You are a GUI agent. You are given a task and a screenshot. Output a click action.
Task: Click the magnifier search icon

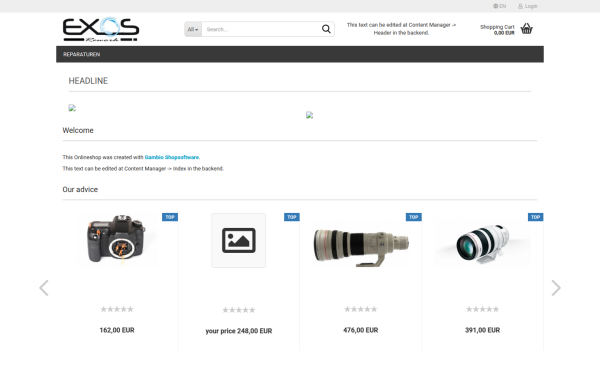click(326, 29)
